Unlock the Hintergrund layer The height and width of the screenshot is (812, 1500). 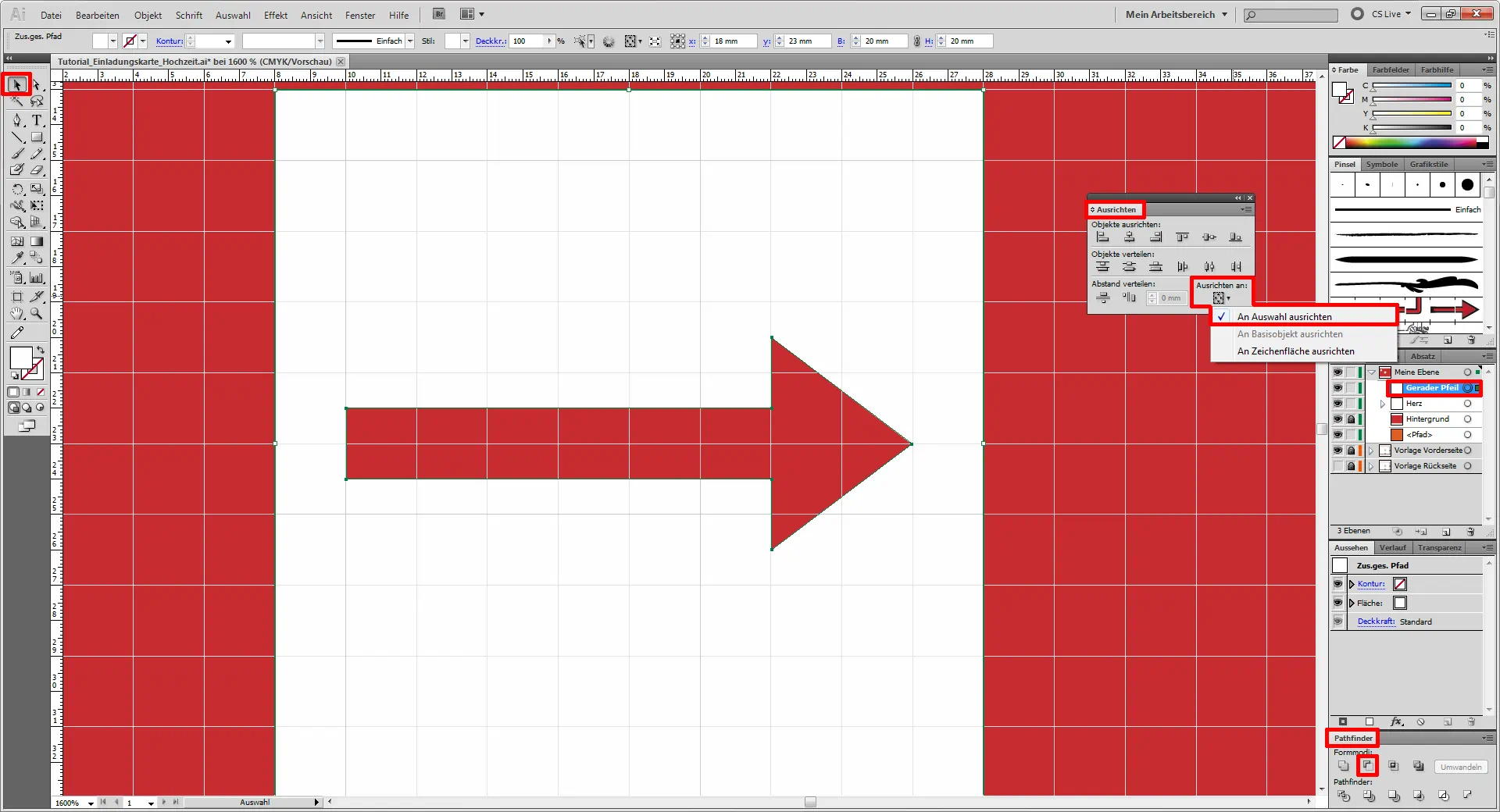[x=1351, y=419]
